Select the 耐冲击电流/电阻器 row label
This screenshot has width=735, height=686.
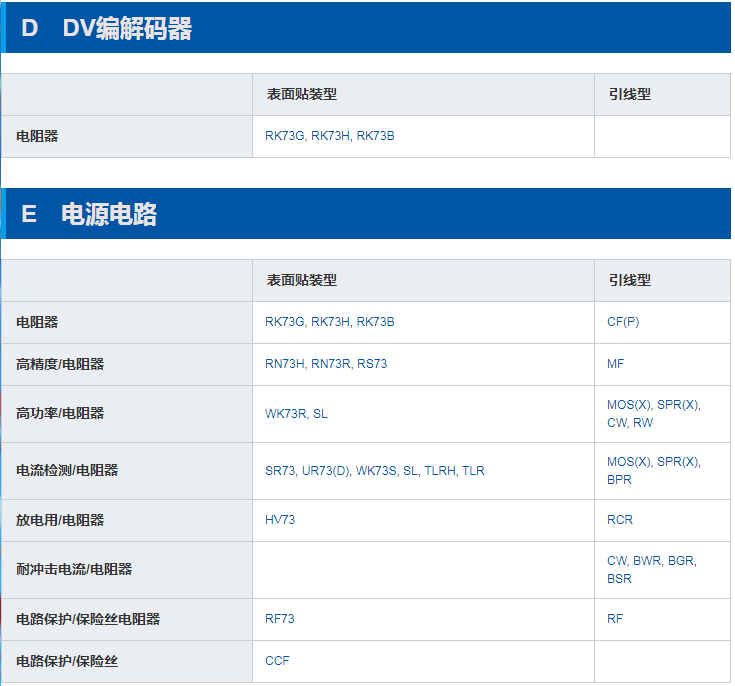[x=74, y=570]
